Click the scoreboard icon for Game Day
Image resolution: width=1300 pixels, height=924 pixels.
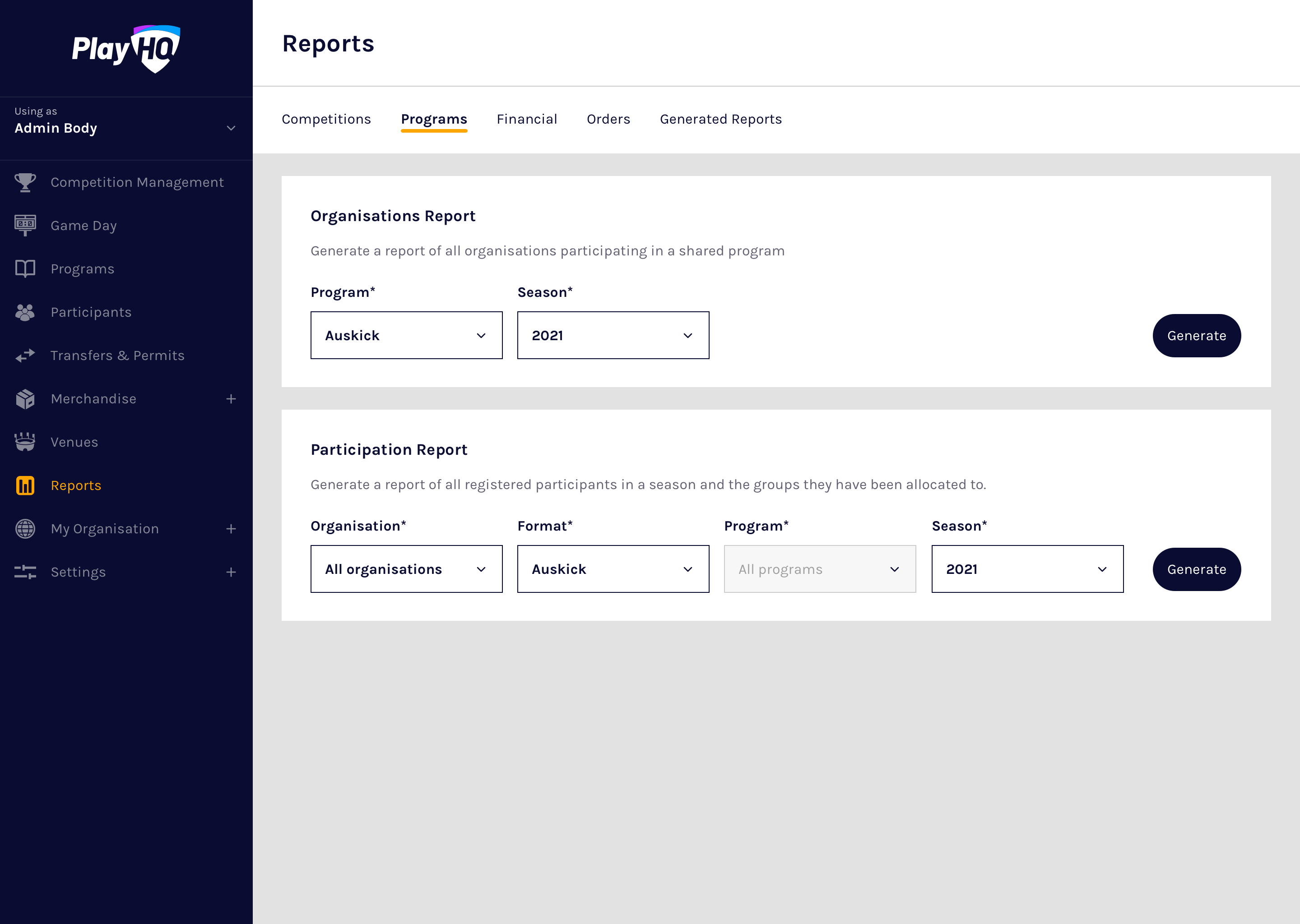tap(25, 225)
